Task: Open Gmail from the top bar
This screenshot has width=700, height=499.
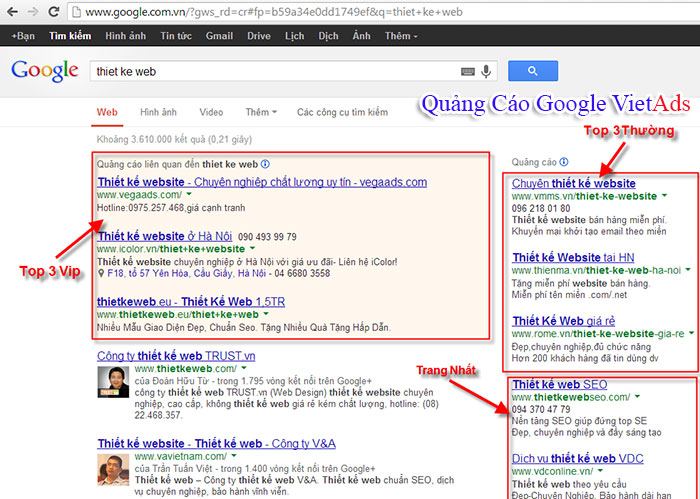Action: pos(219,36)
